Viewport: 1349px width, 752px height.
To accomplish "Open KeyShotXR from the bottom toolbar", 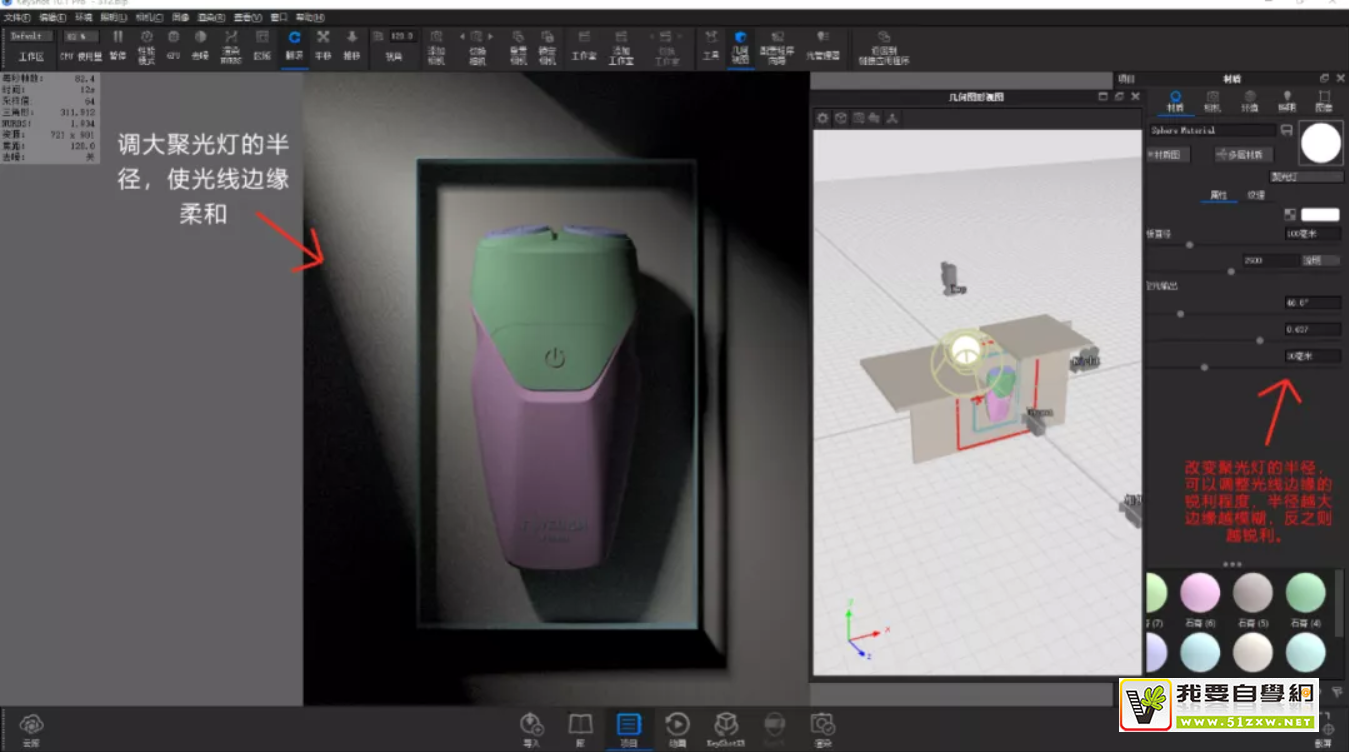I will pos(726,728).
